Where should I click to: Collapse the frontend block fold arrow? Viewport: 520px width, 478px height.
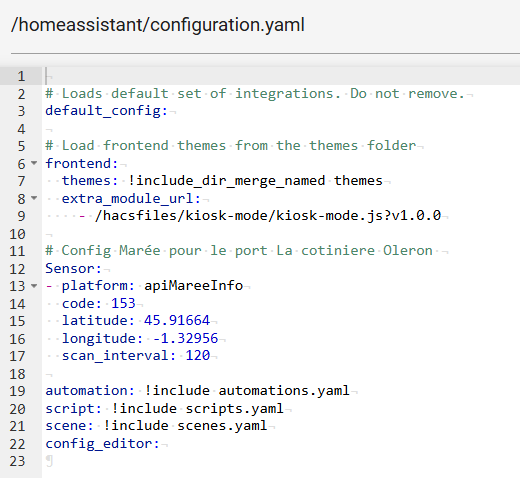coord(34,163)
